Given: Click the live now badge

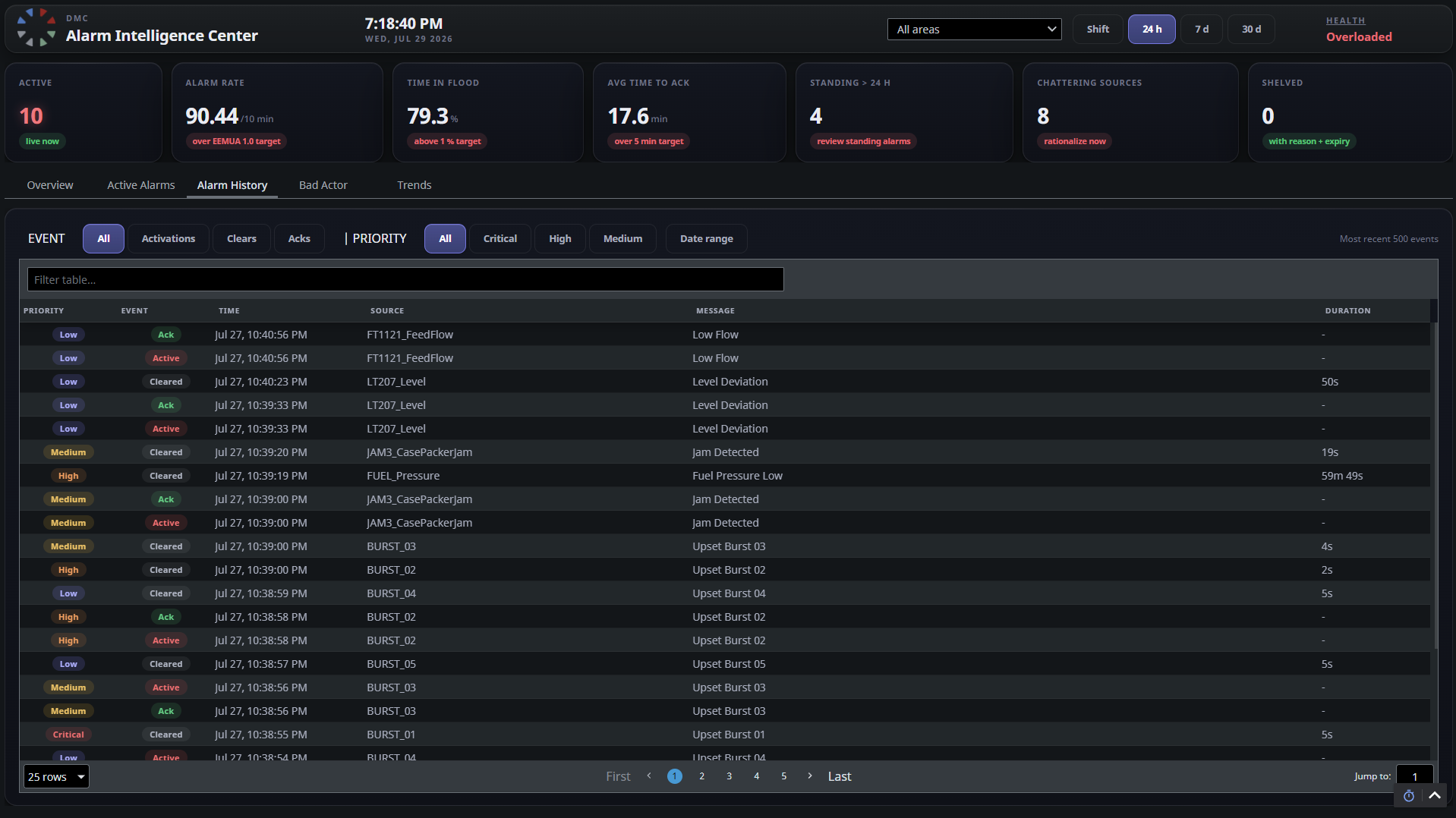Looking at the screenshot, I should (x=43, y=141).
